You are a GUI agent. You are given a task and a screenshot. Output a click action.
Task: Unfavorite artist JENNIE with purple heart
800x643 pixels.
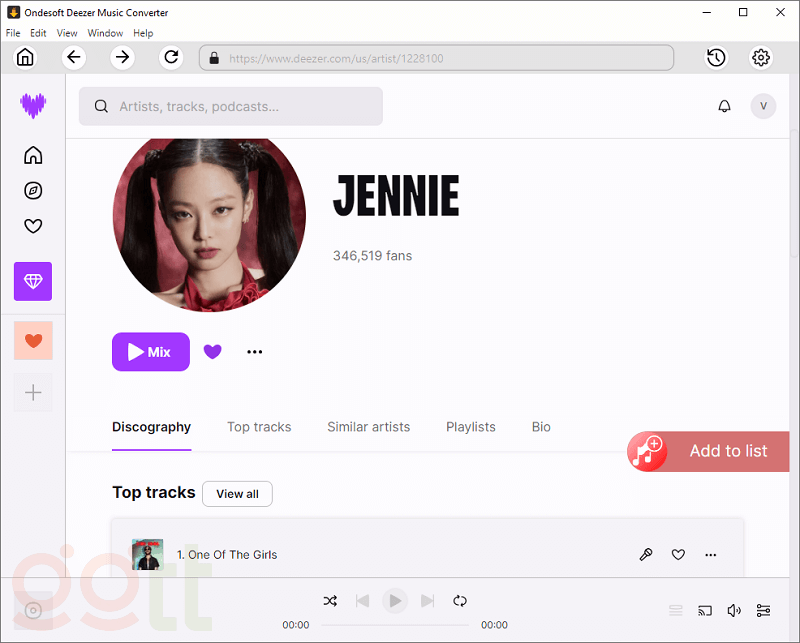point(212,352)
